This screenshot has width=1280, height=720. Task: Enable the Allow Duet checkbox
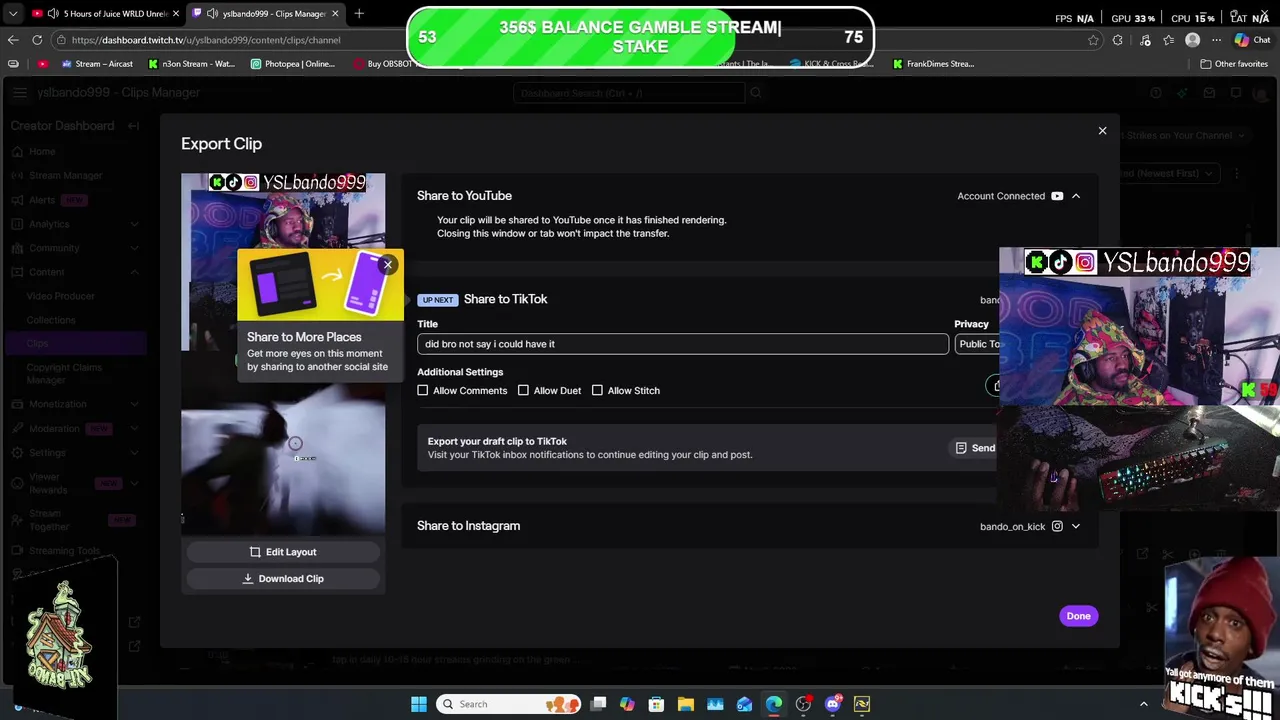click(x=523, y=391)
